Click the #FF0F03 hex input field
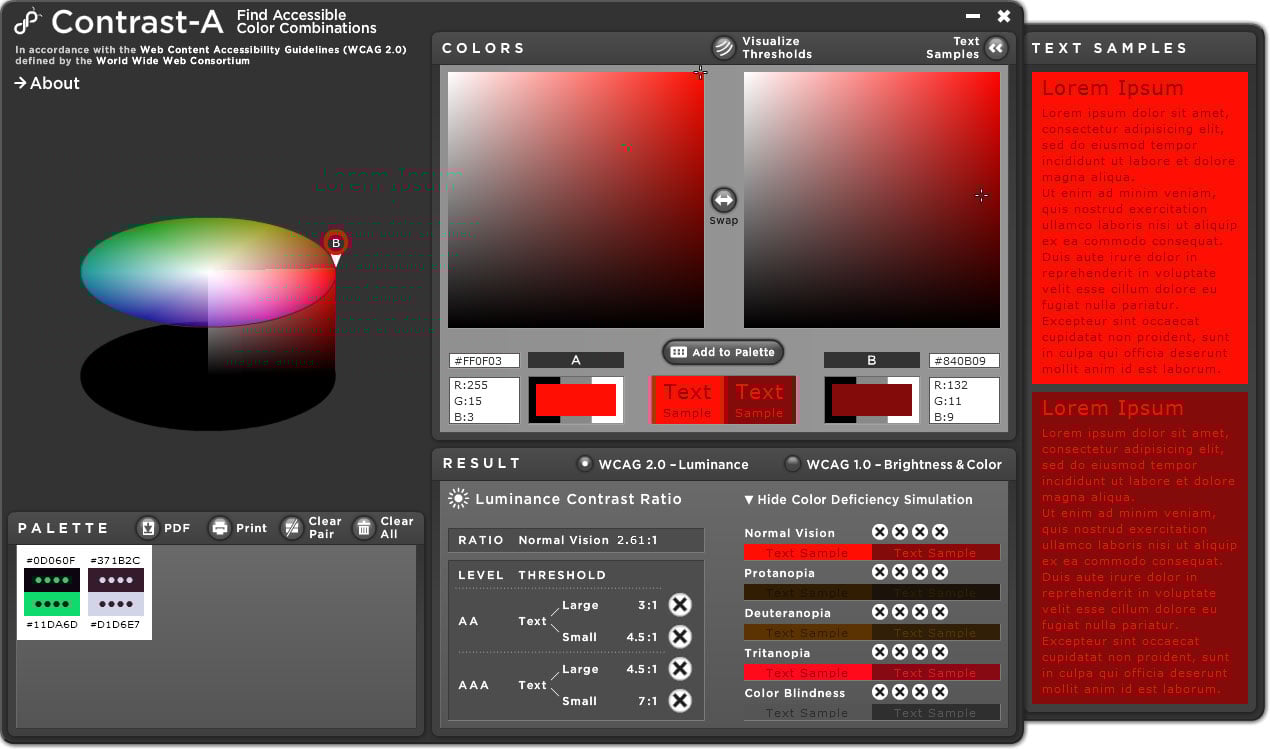Screen dimensions: 1270x749 (x=484, y=361)
